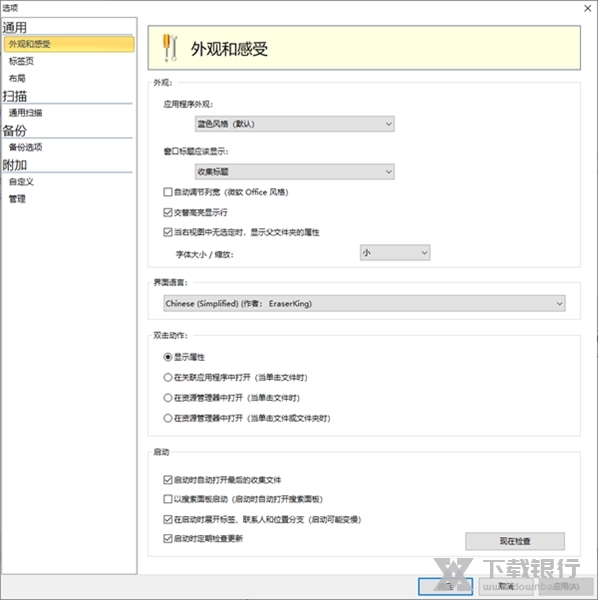Click the 应用(A) button
Viewport: 598px width, 600px height.
point(565,586)
